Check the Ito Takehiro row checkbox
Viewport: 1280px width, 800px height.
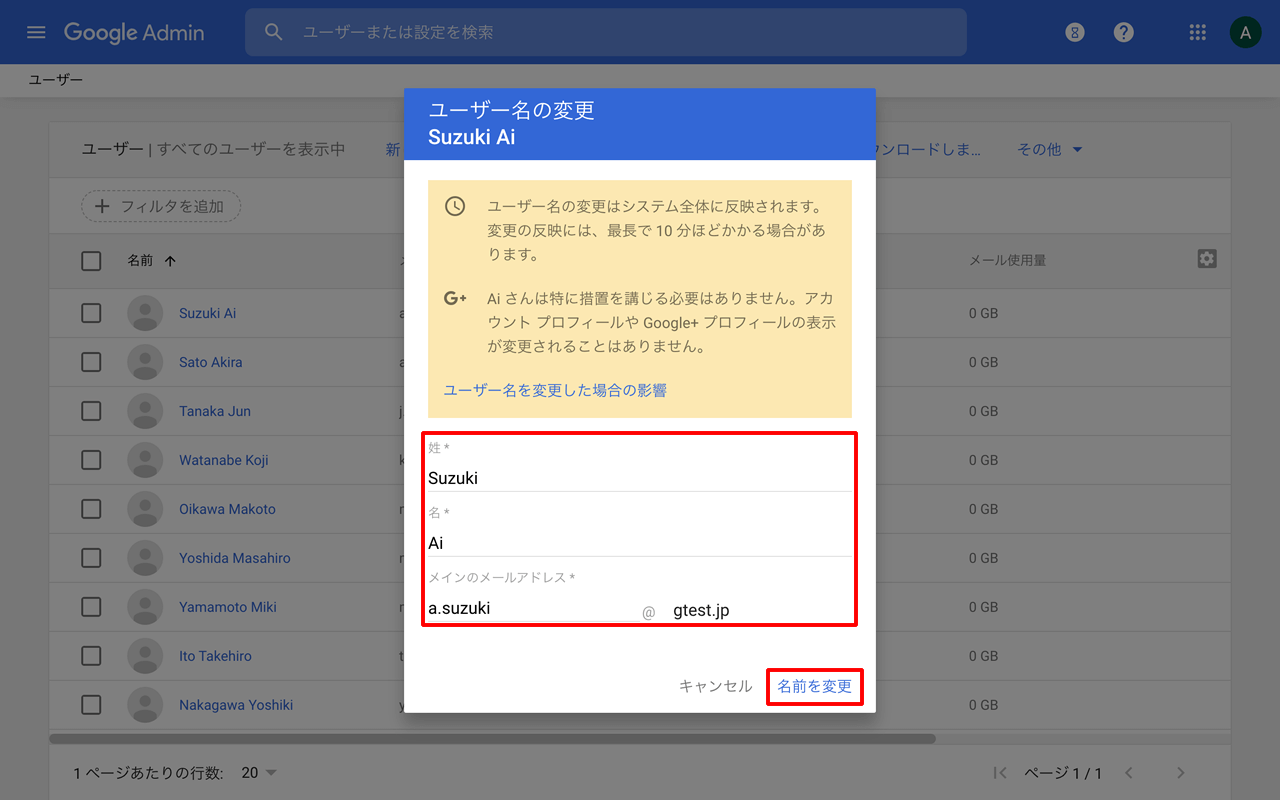point(91,656)
